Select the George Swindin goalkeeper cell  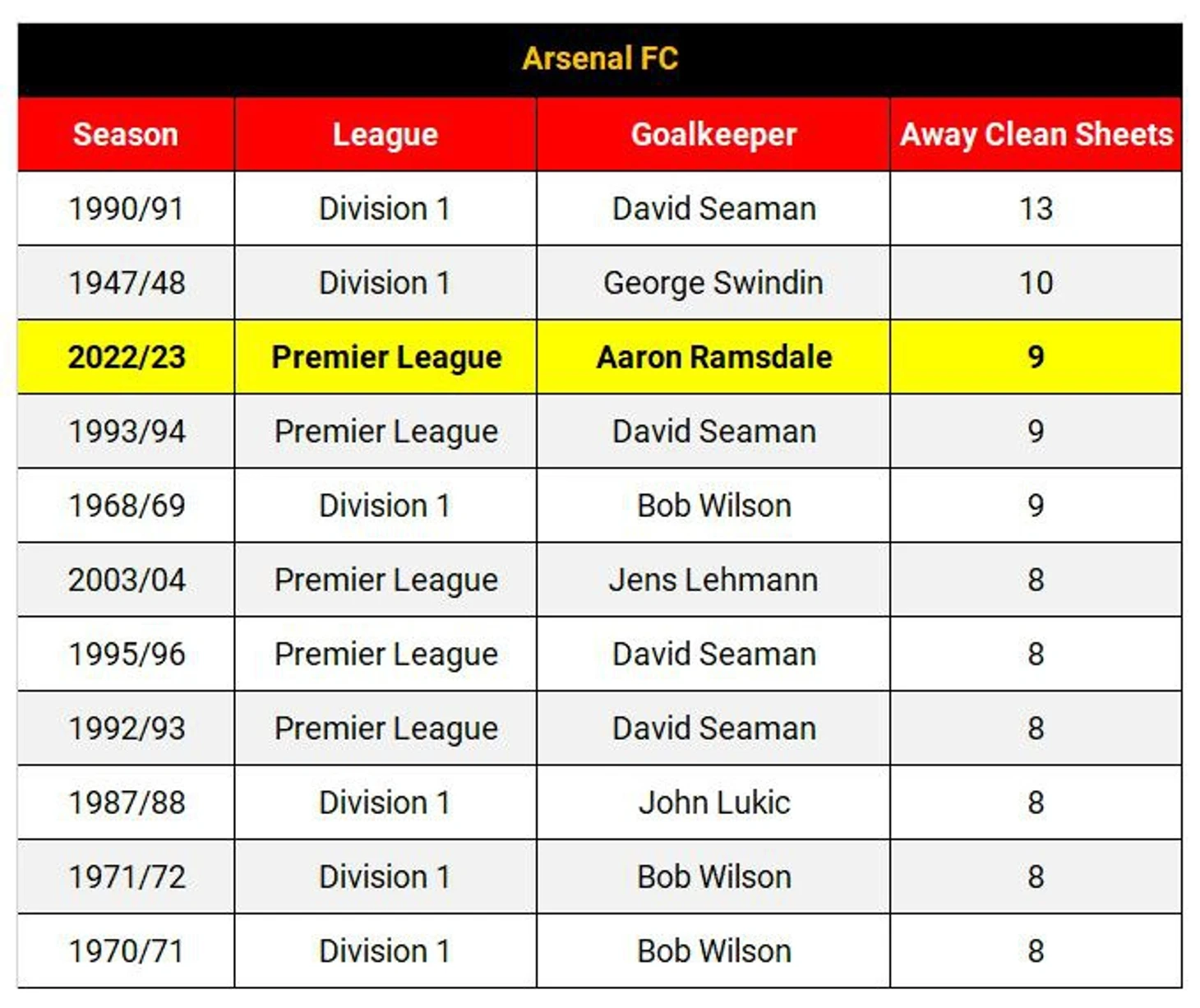(713, 283)
